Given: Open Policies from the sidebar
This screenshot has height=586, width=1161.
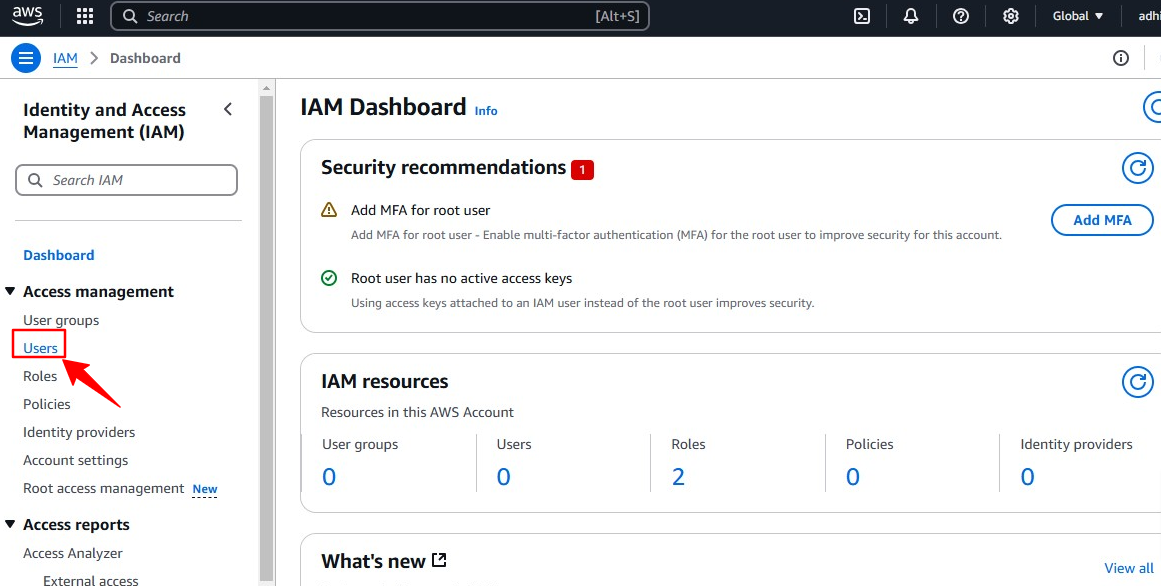Looking at the screenshot, I should 47,404.
